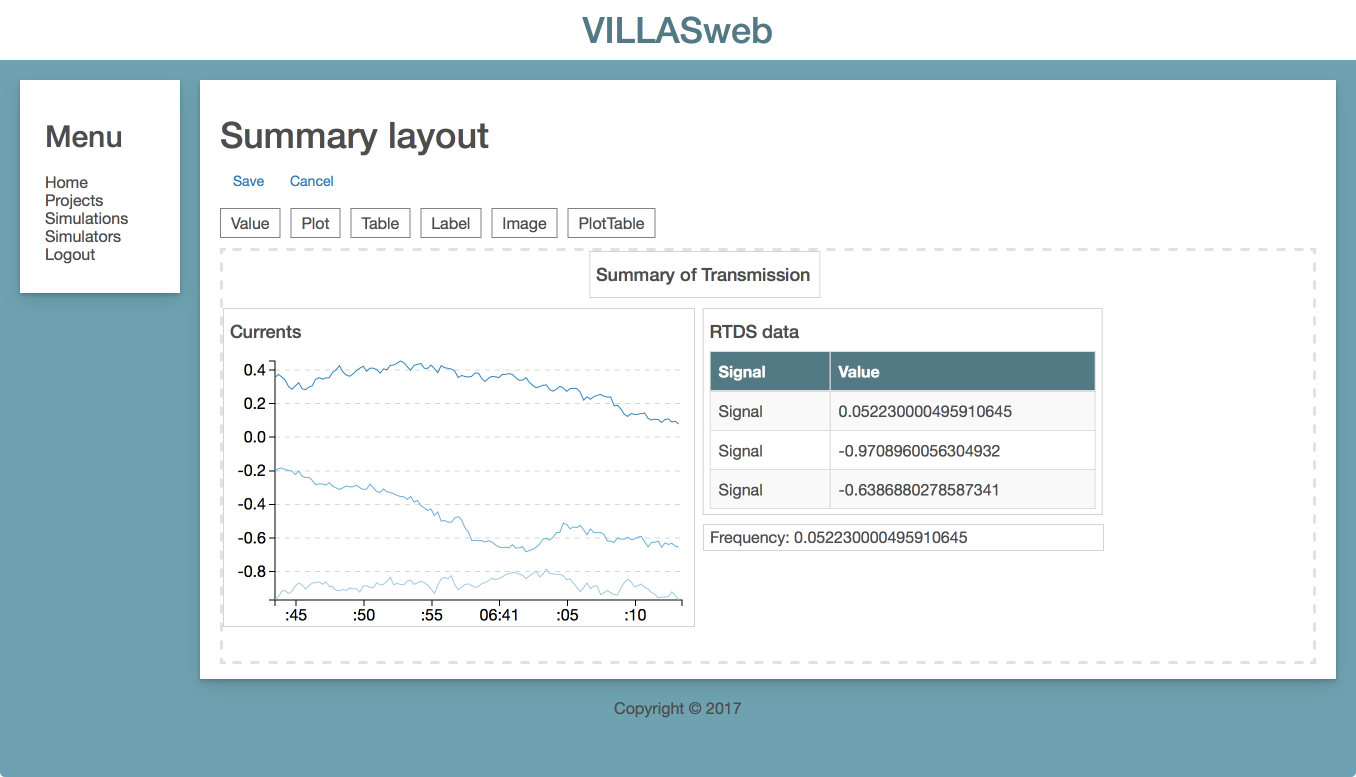Log out via the Logout link

[70, 254]
